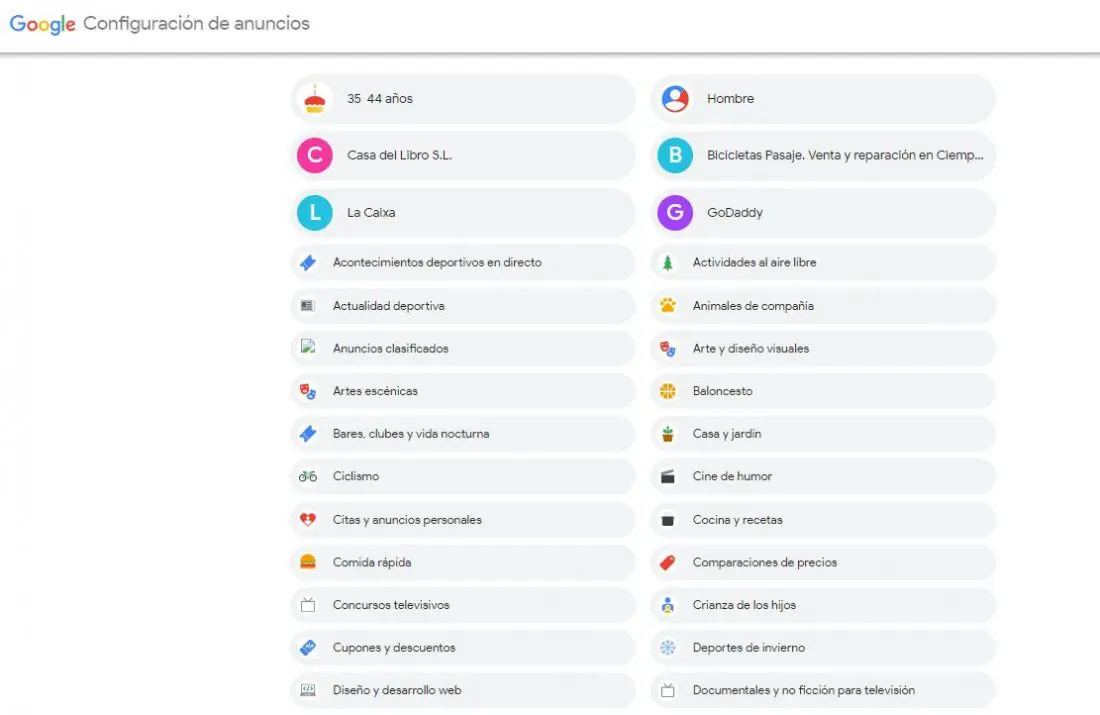Select the pink C Casa del Libro avatar

tap(314, 155)
